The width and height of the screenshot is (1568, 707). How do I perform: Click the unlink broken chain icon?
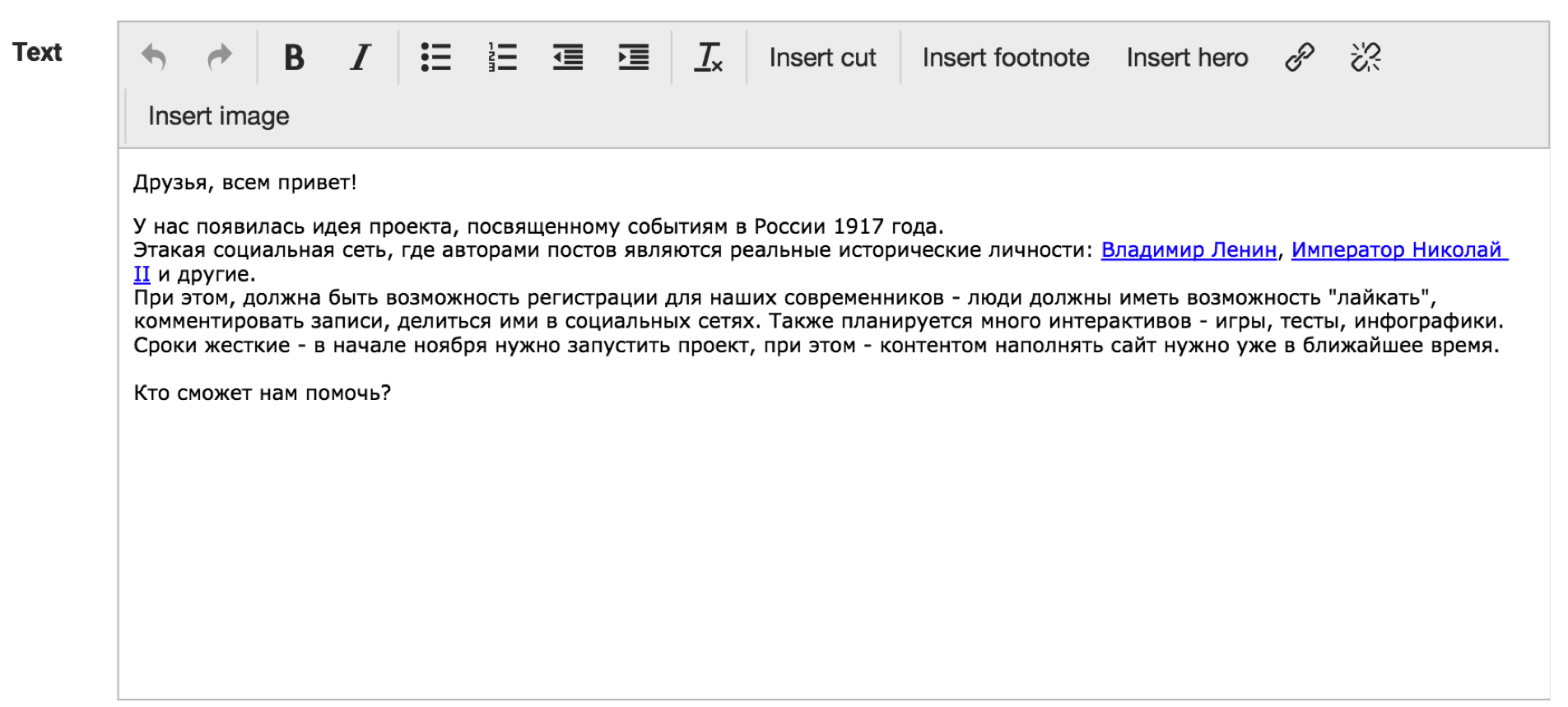[1366, 58]
